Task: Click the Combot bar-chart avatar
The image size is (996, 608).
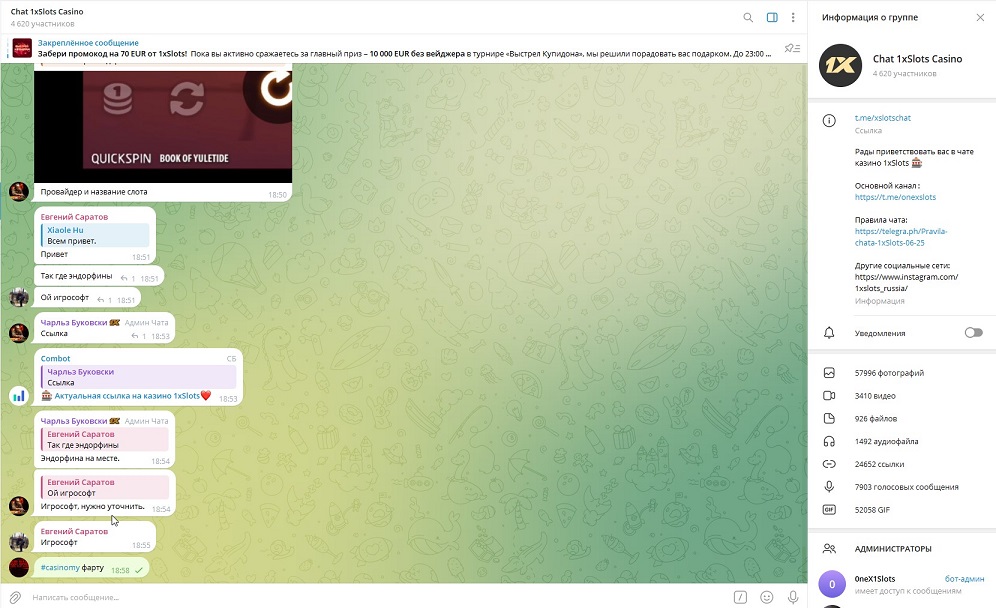Action: [19, 396]
